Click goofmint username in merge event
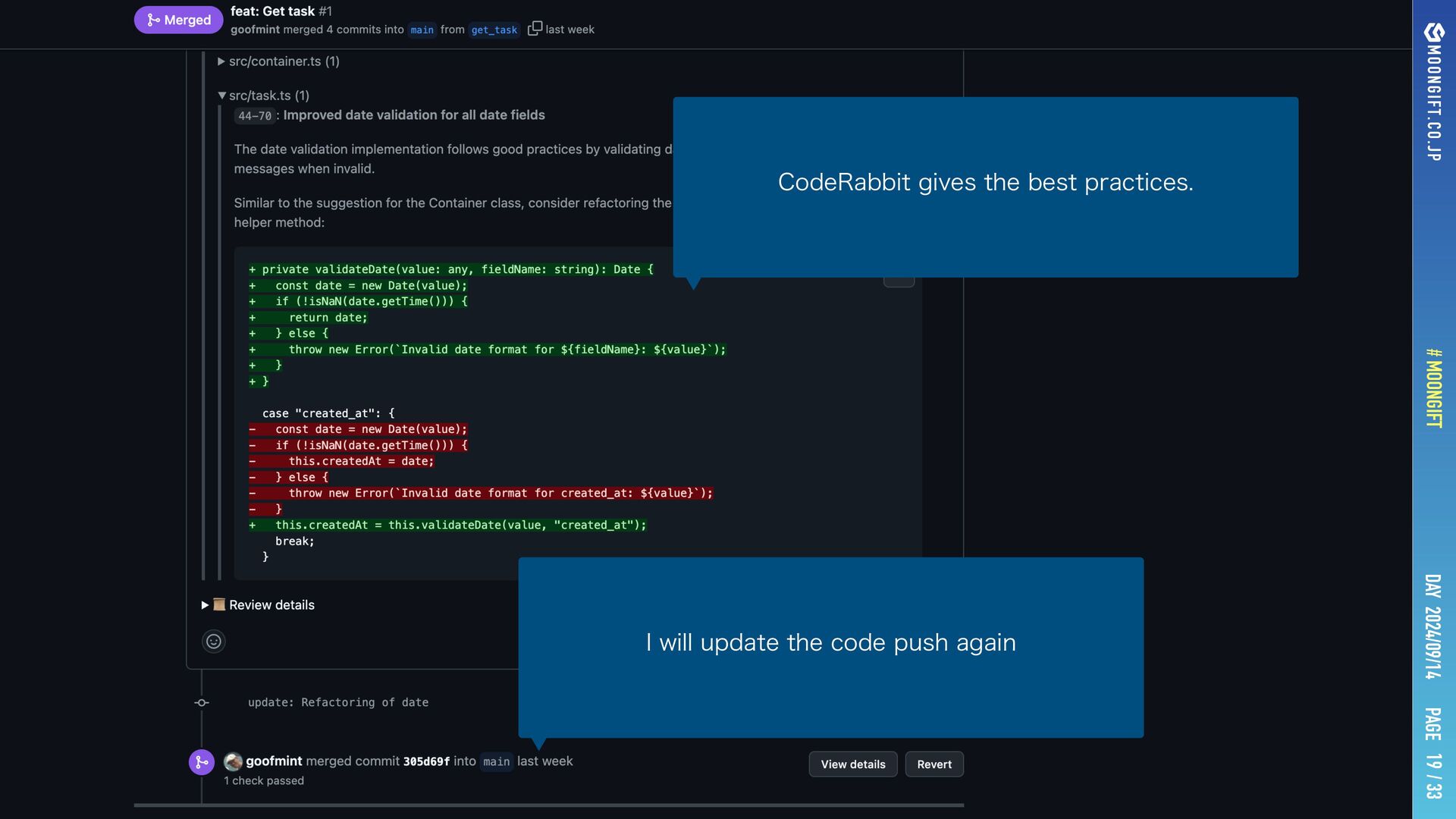This screenshot has height=819, width=1456. click(x=274, y=761)
